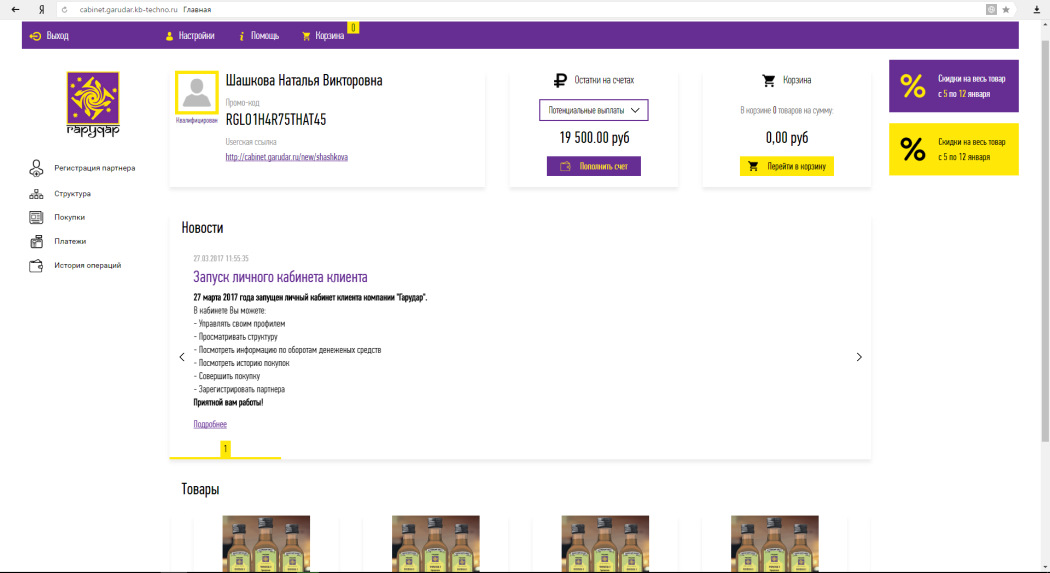Click the third product image
Screen dimensions: 1050x573
(605, 544)
